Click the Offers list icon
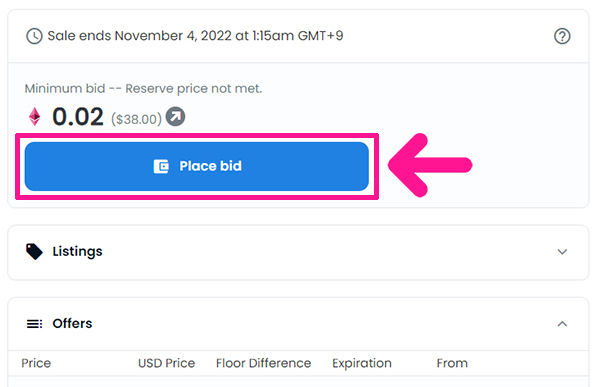This screenshot has height=387, width=600. click(34, 324)
